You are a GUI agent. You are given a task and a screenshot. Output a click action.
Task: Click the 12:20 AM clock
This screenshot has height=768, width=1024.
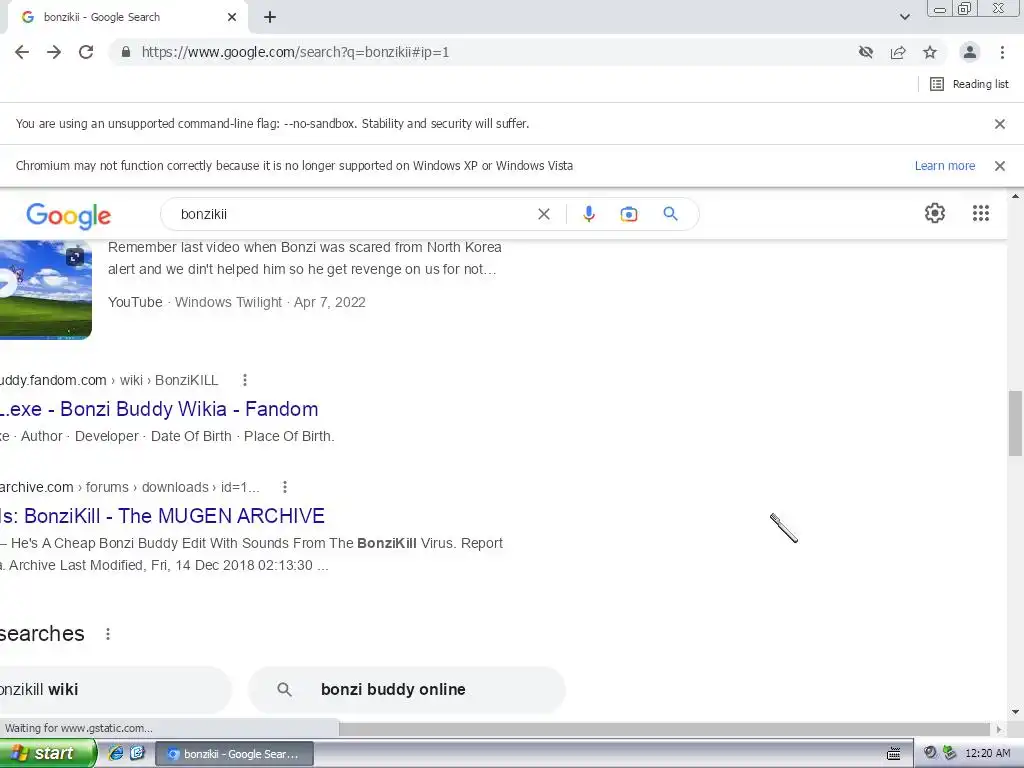point(987,754)
